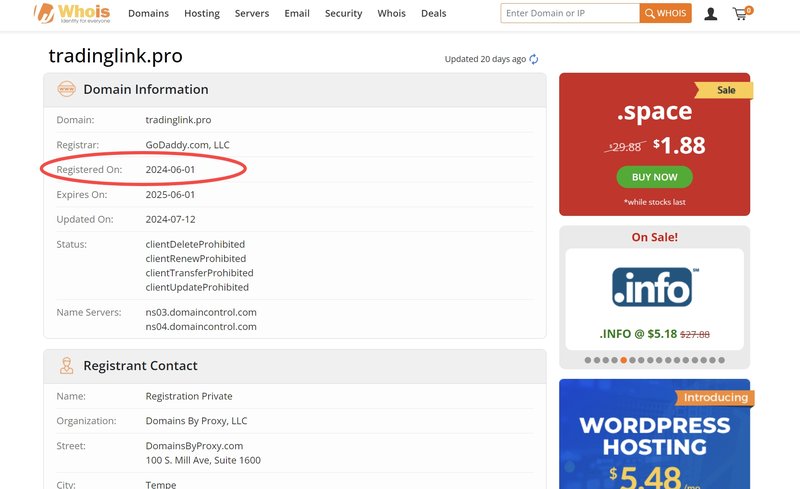Click the 2025-06-01 expiry date
Image resolution: width=800 pixels, height=489 pixels.
tap(170, 194)
